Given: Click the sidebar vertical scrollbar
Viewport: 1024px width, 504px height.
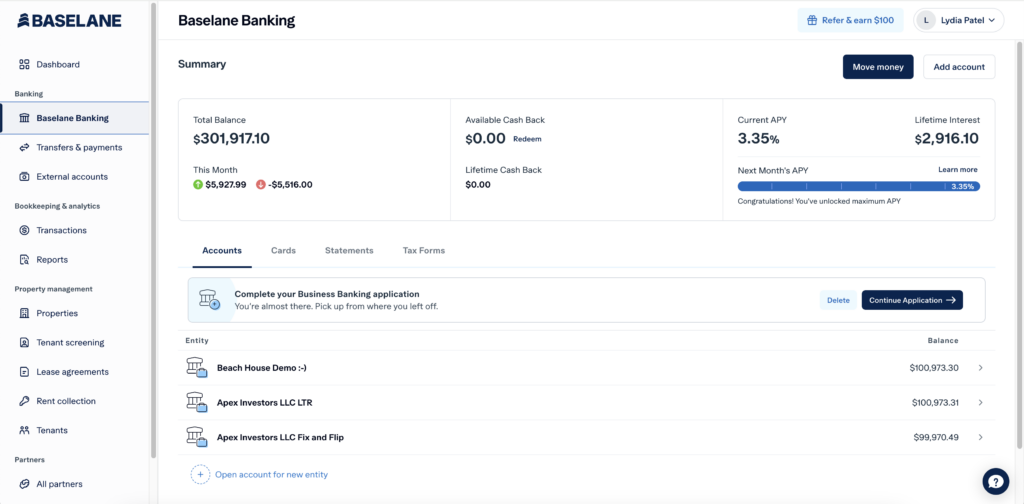Looking at the screenshot, I should coord(153,230).
